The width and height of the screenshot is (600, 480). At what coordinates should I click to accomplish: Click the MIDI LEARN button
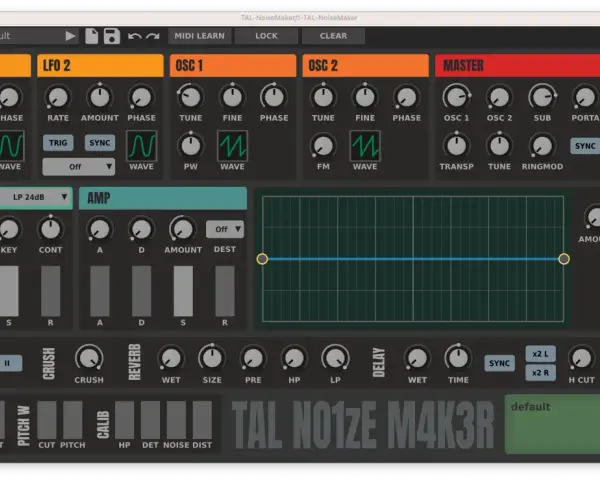(x=199, y=36)
